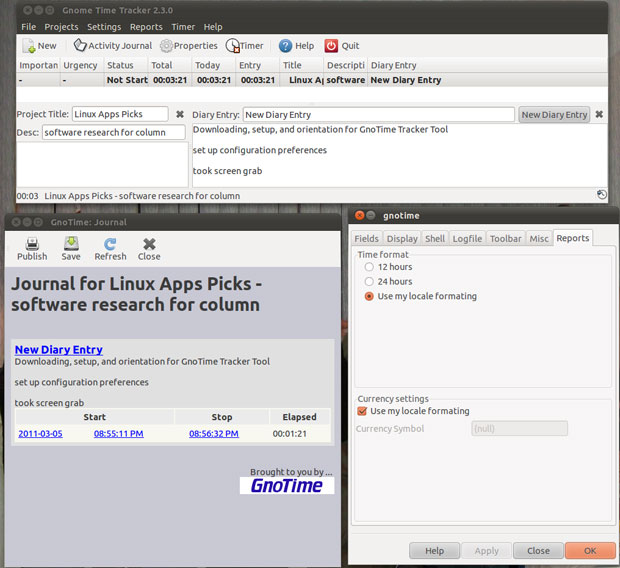The width and height of the screenshot is (620, 568).
Task: Open the Reports menu
Action: click(x=146, y=27)
